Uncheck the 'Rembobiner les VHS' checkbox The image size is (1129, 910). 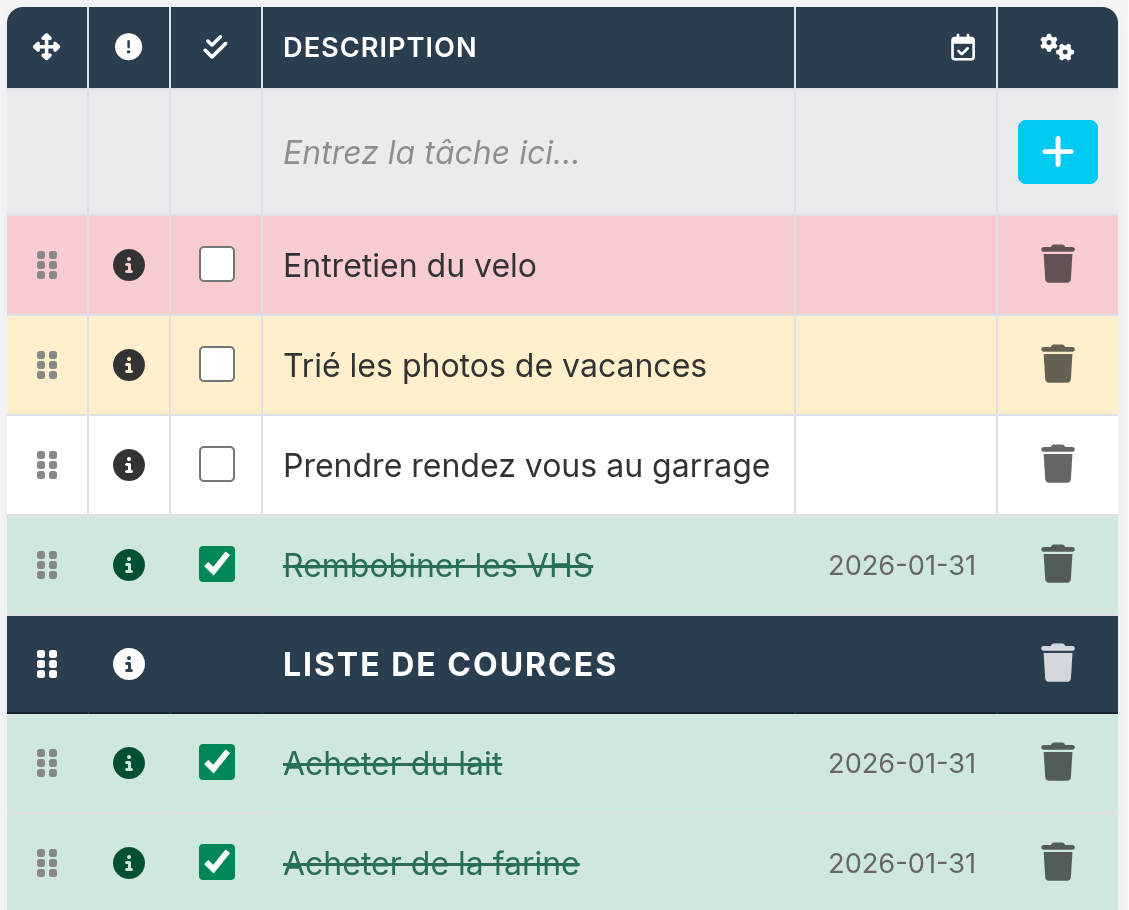coord(217,565)
